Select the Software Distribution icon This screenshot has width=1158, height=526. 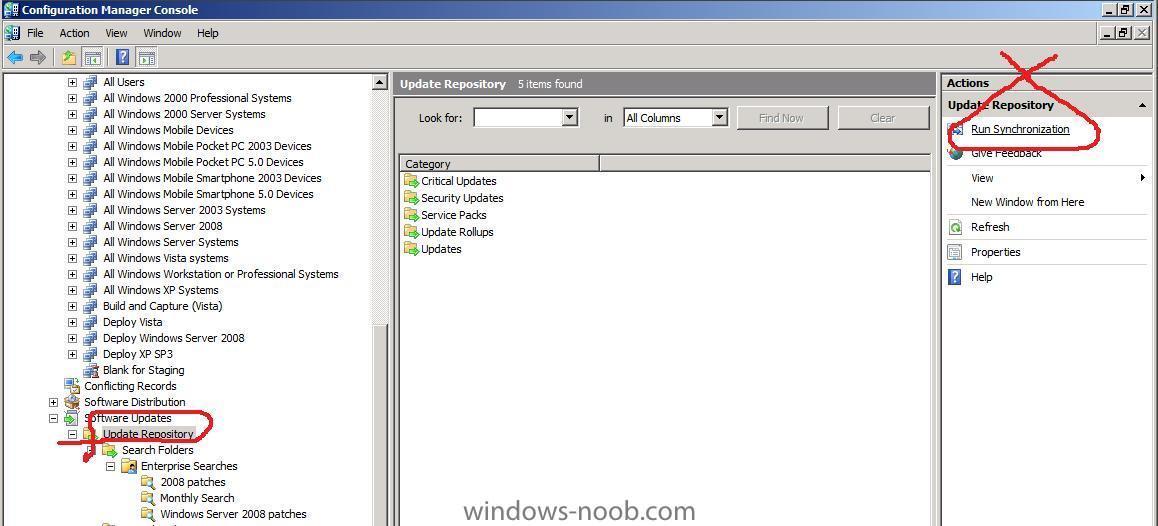pos(72,402)
